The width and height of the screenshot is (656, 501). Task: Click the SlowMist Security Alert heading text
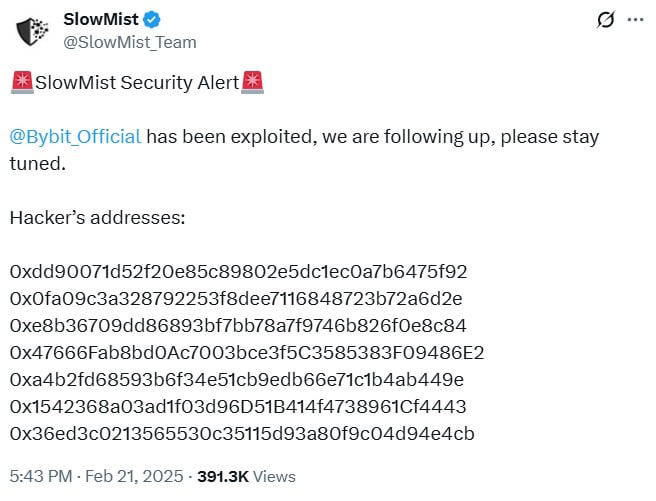137,83
